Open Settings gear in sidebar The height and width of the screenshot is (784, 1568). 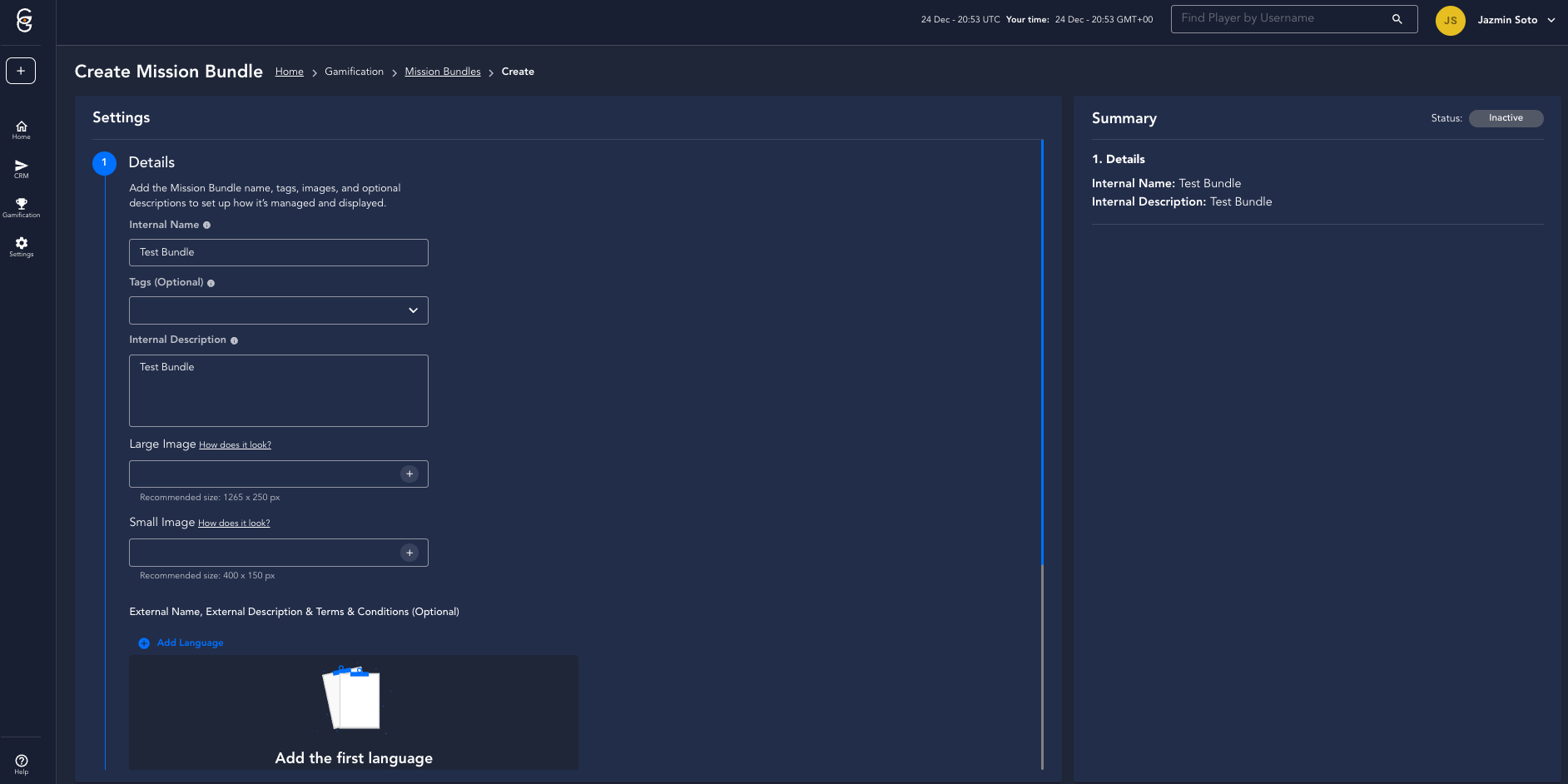click(x=22, y=247)
